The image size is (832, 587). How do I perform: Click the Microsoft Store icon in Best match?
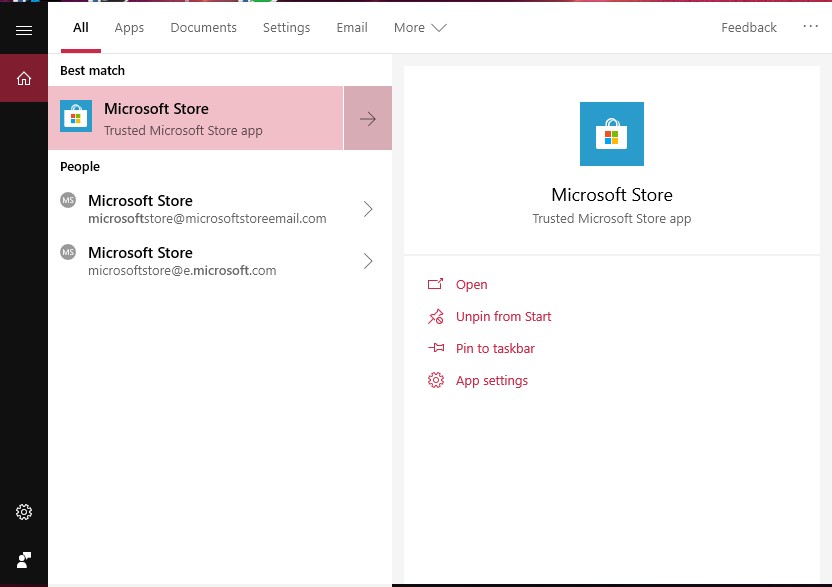click(76, 116)
